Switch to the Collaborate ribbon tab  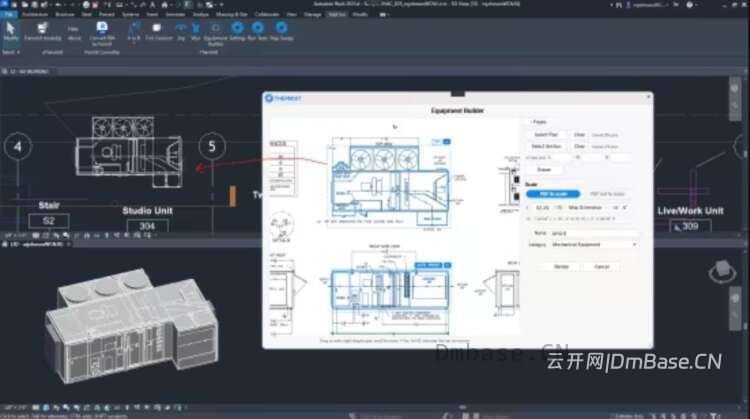267,14
